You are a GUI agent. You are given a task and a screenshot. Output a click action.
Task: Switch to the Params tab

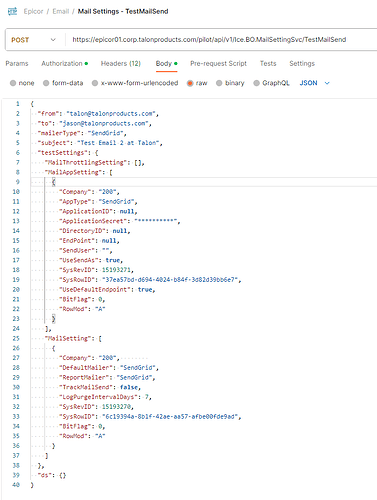tap(17, 63)
